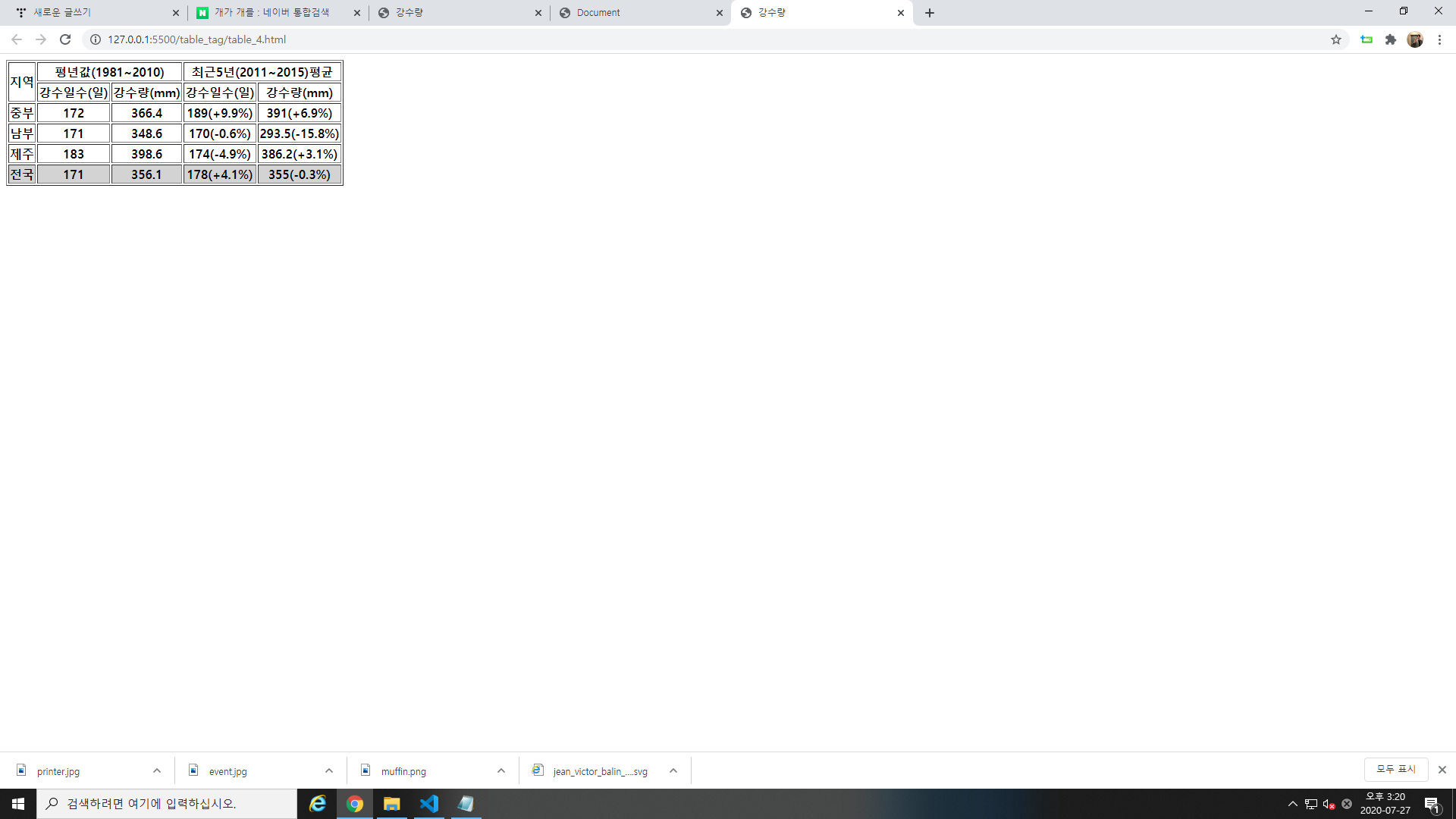Bookmark this page with star icon
1456x819 pixels.
(x=1336, y=39)
